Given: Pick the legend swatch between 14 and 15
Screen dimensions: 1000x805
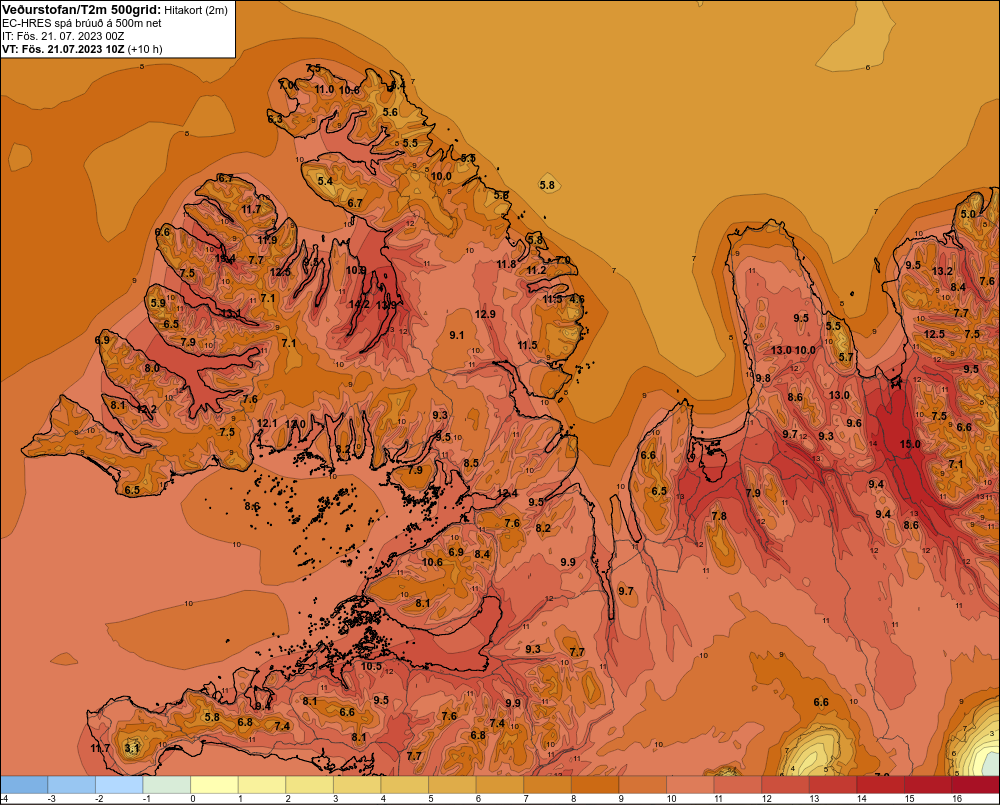Looking at the screenshot, I should click(x=880, y=785).
